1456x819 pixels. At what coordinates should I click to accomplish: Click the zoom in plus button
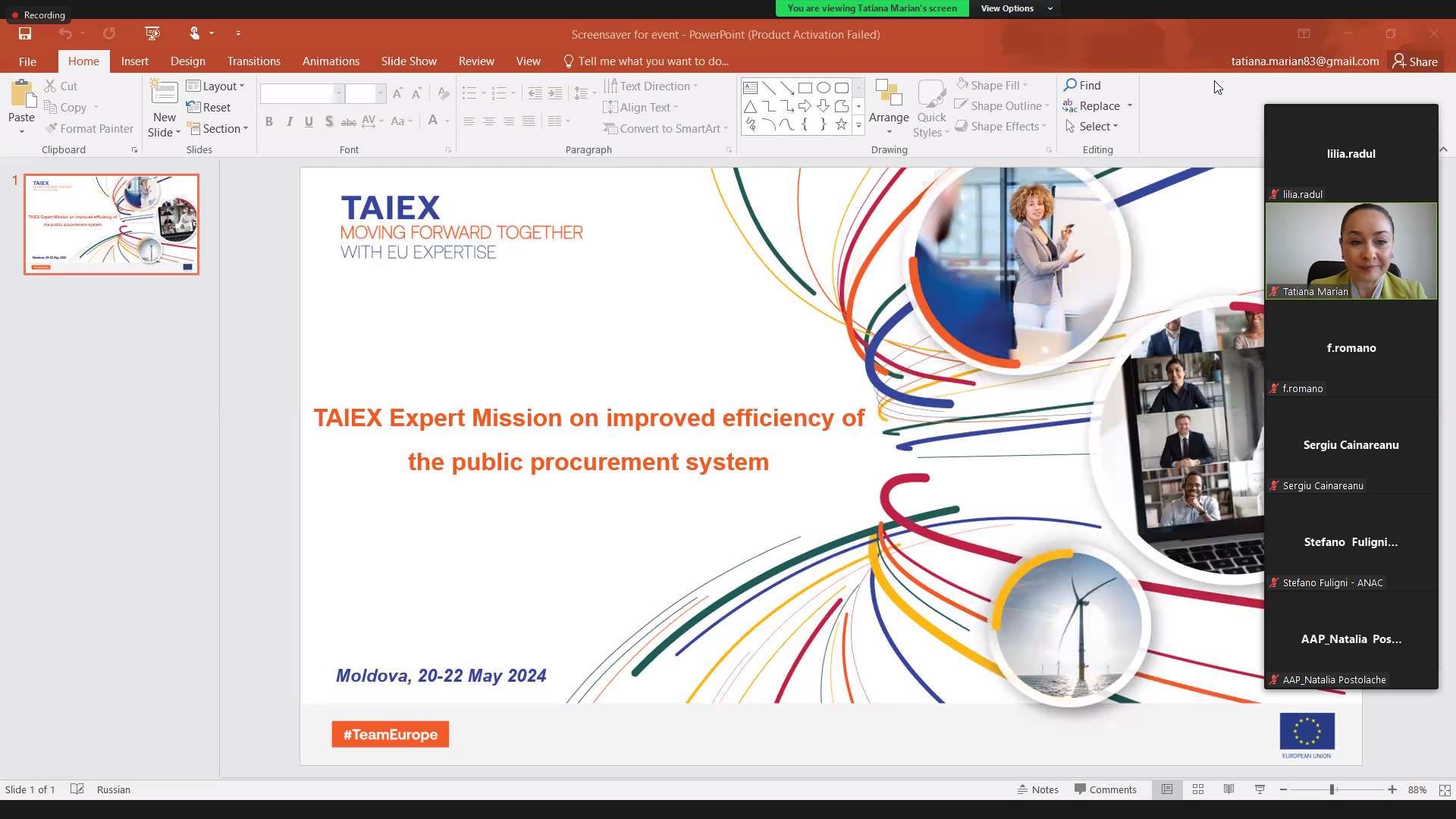[1392, 789]
